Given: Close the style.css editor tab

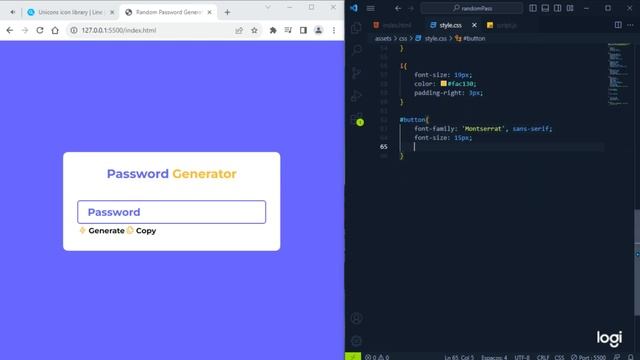Looking at the screenshot, I should 474,25.
